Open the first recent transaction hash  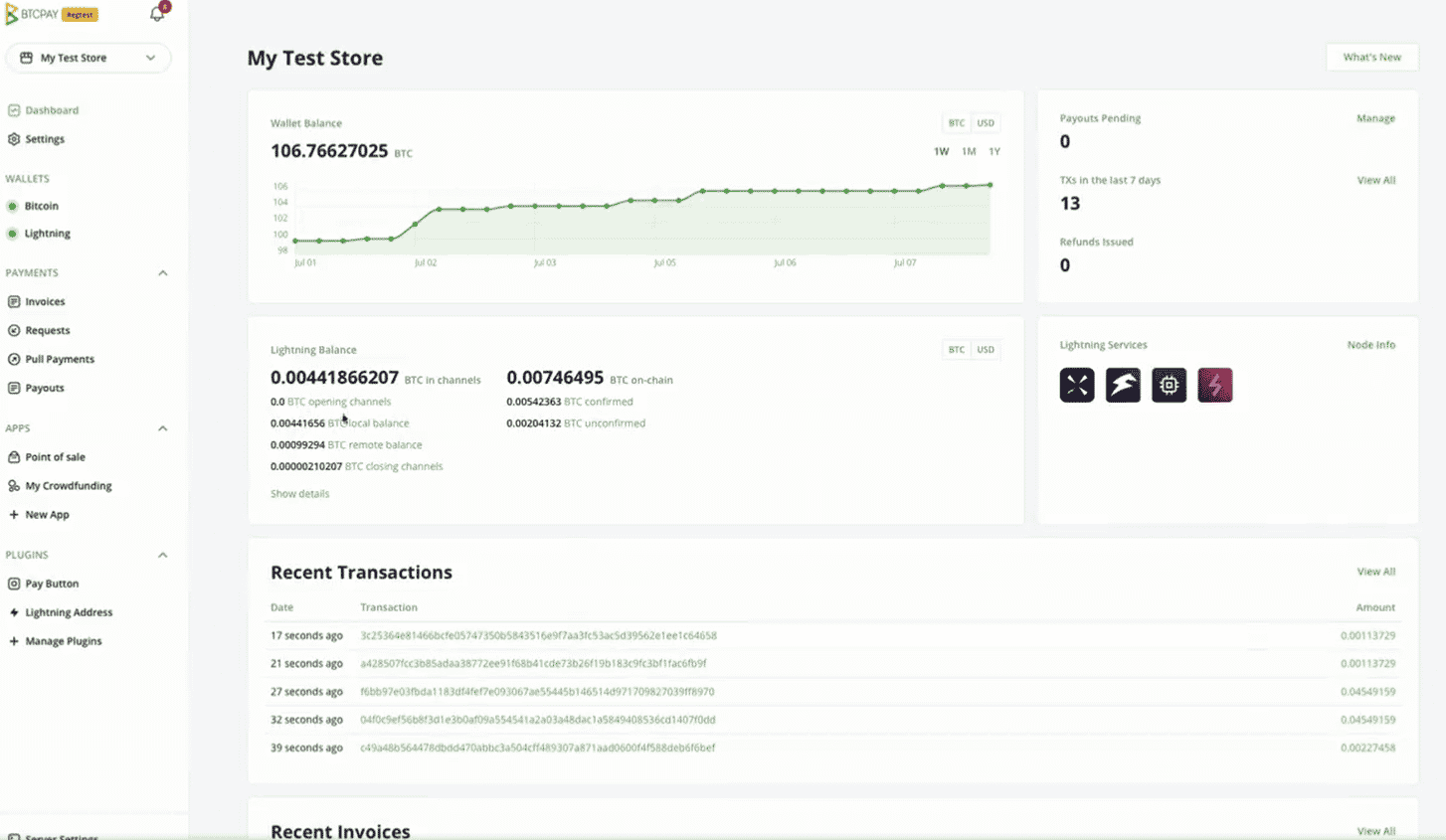(538, 635)
